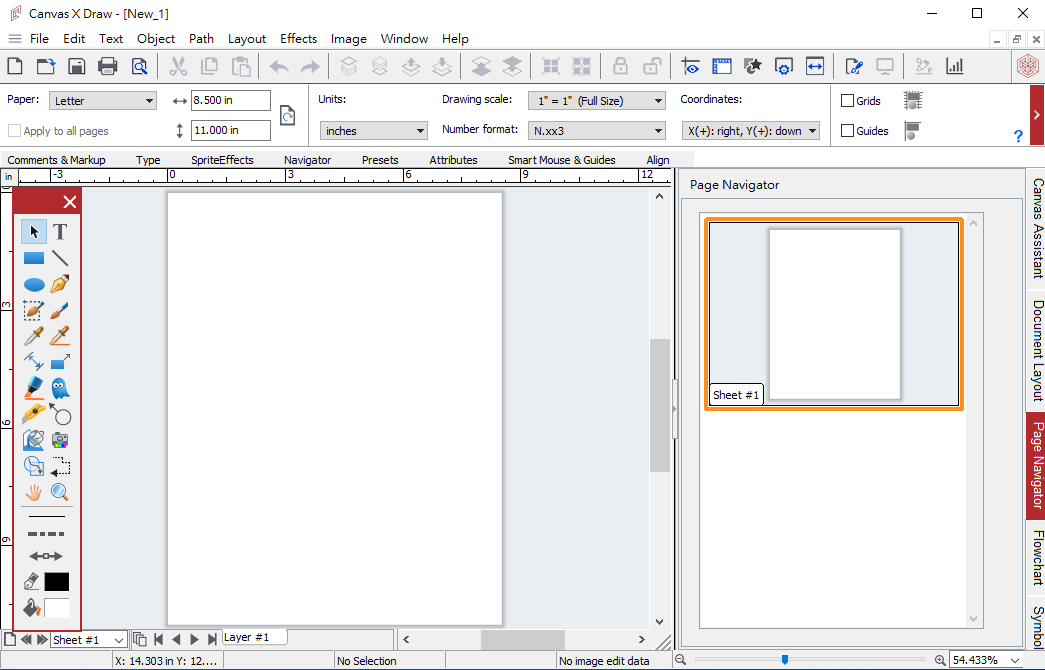Click the Save disk icon
1045x670 pixels.
click(77, 67)
